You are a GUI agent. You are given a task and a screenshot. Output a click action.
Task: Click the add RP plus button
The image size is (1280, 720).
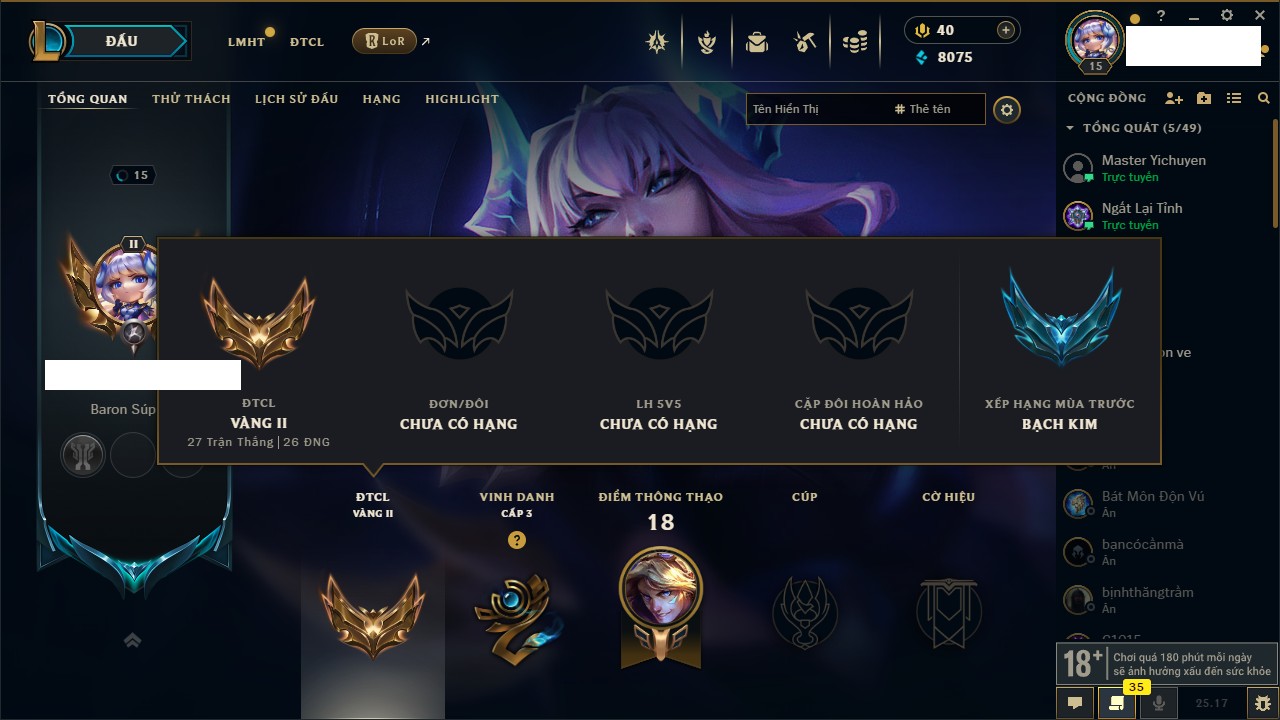pyautogui.click(x=1006, y=30)
